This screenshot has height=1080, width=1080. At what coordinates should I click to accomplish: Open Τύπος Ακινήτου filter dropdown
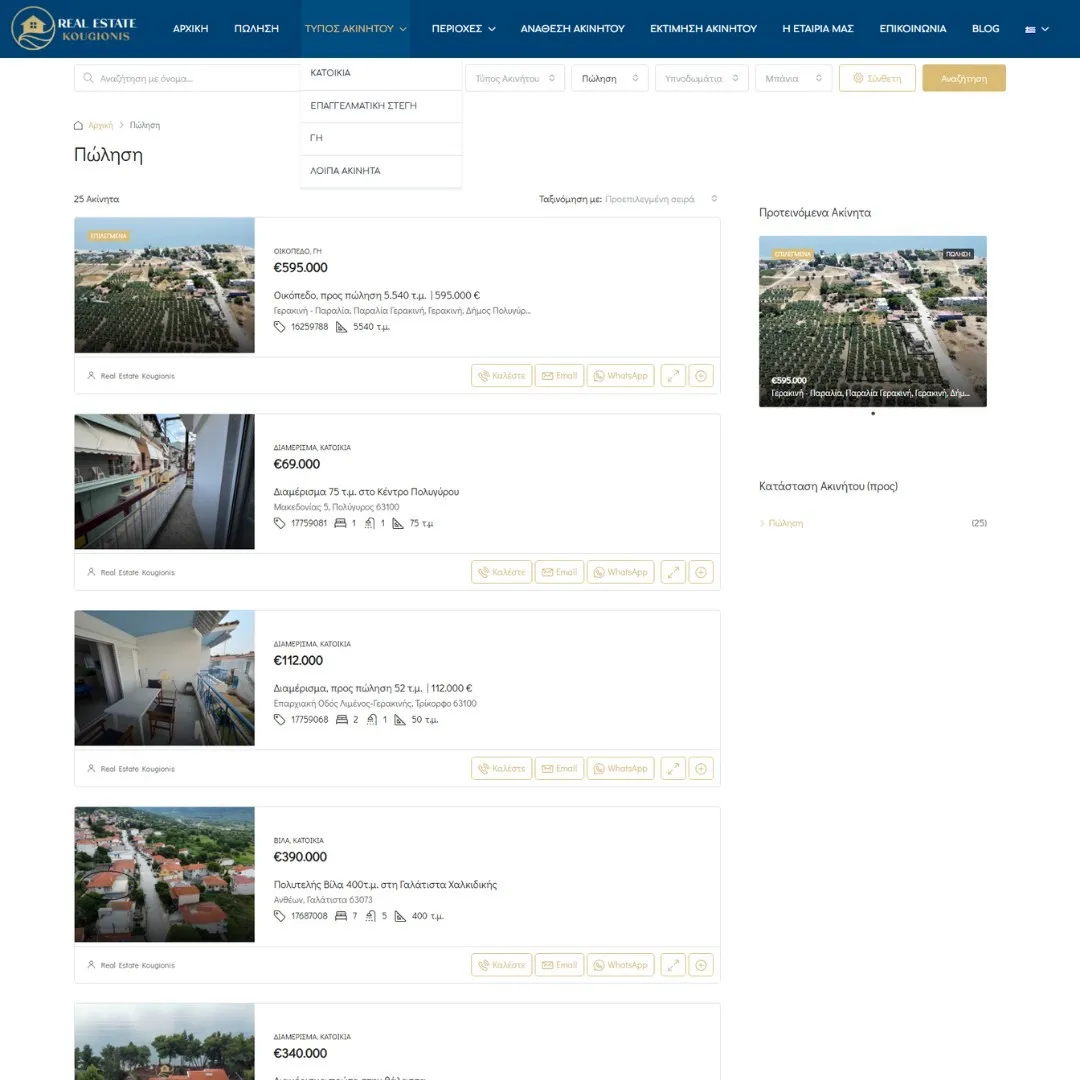515,79
